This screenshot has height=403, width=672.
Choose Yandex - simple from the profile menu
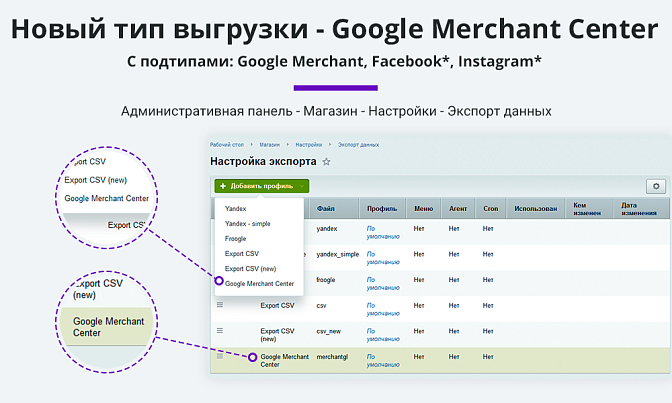point(247,224)
